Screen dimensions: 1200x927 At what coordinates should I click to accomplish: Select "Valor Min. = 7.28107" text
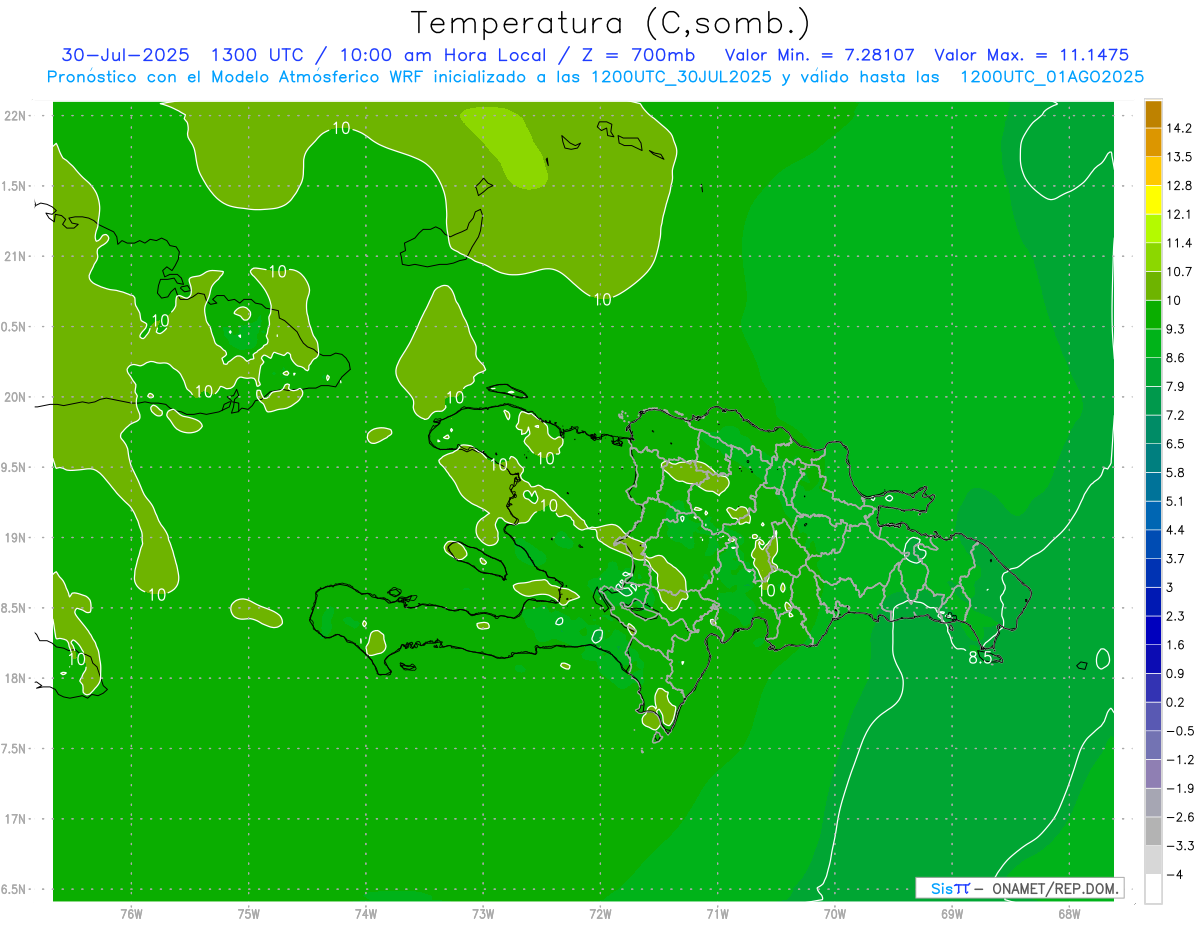click(x=820, y=55)
